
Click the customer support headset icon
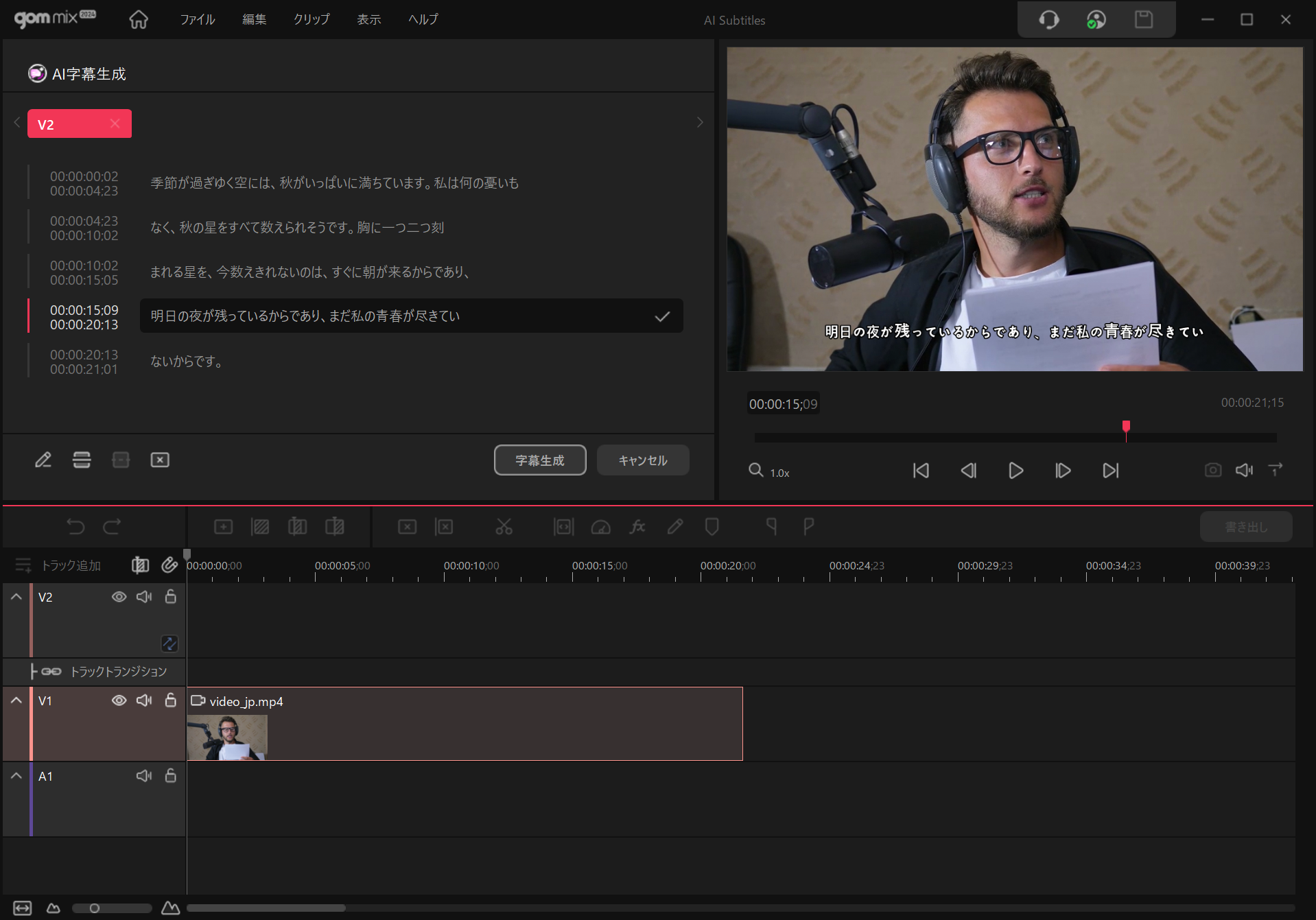(1048, 20)
